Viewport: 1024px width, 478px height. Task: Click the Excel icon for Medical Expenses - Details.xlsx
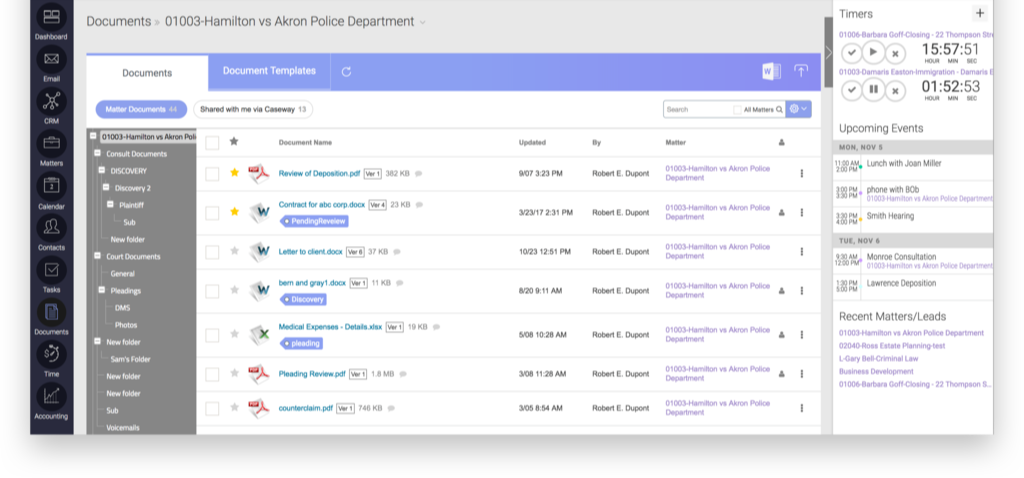click(x=259, y=335)
